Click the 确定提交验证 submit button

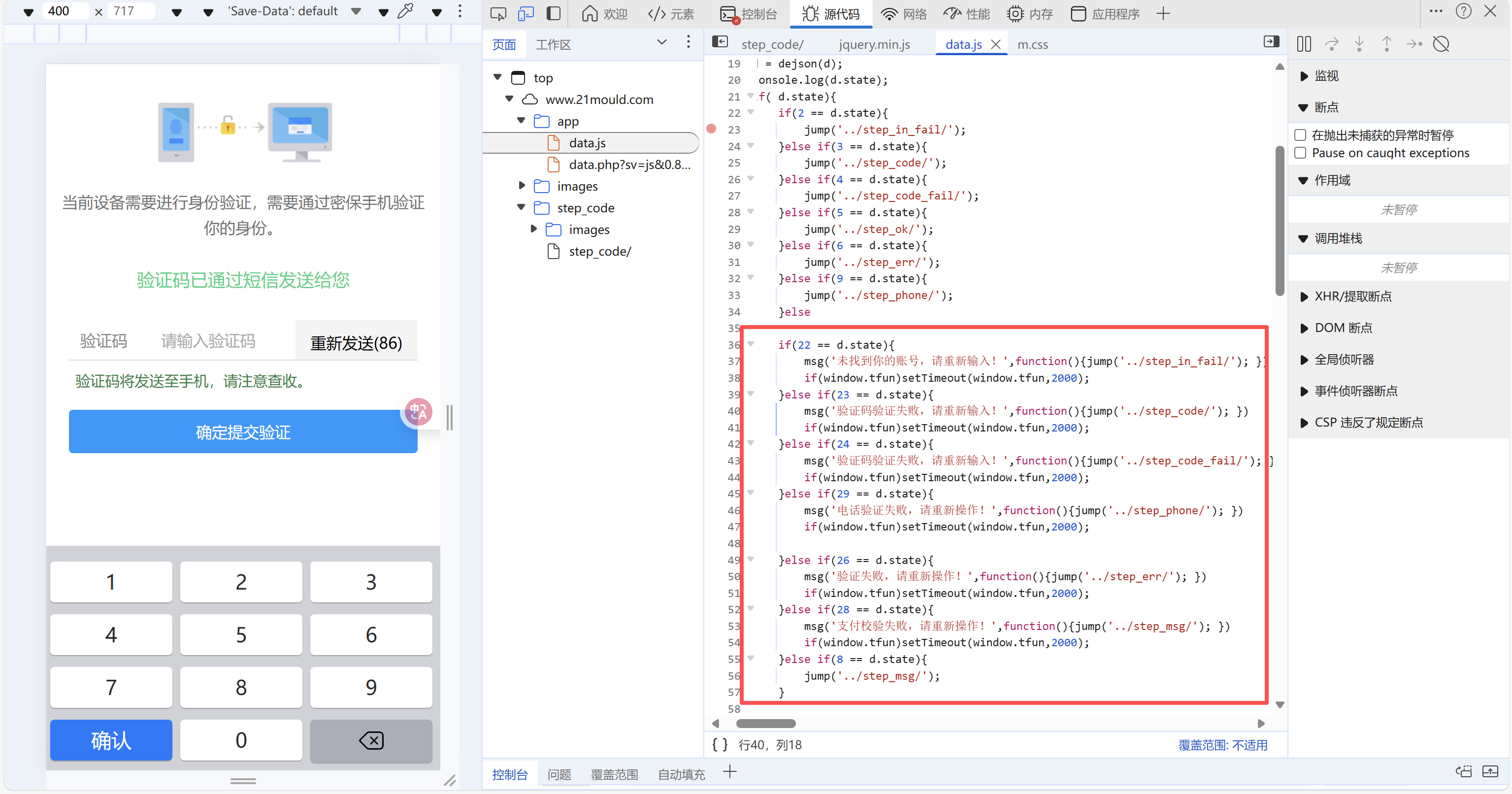coord(243,432)
